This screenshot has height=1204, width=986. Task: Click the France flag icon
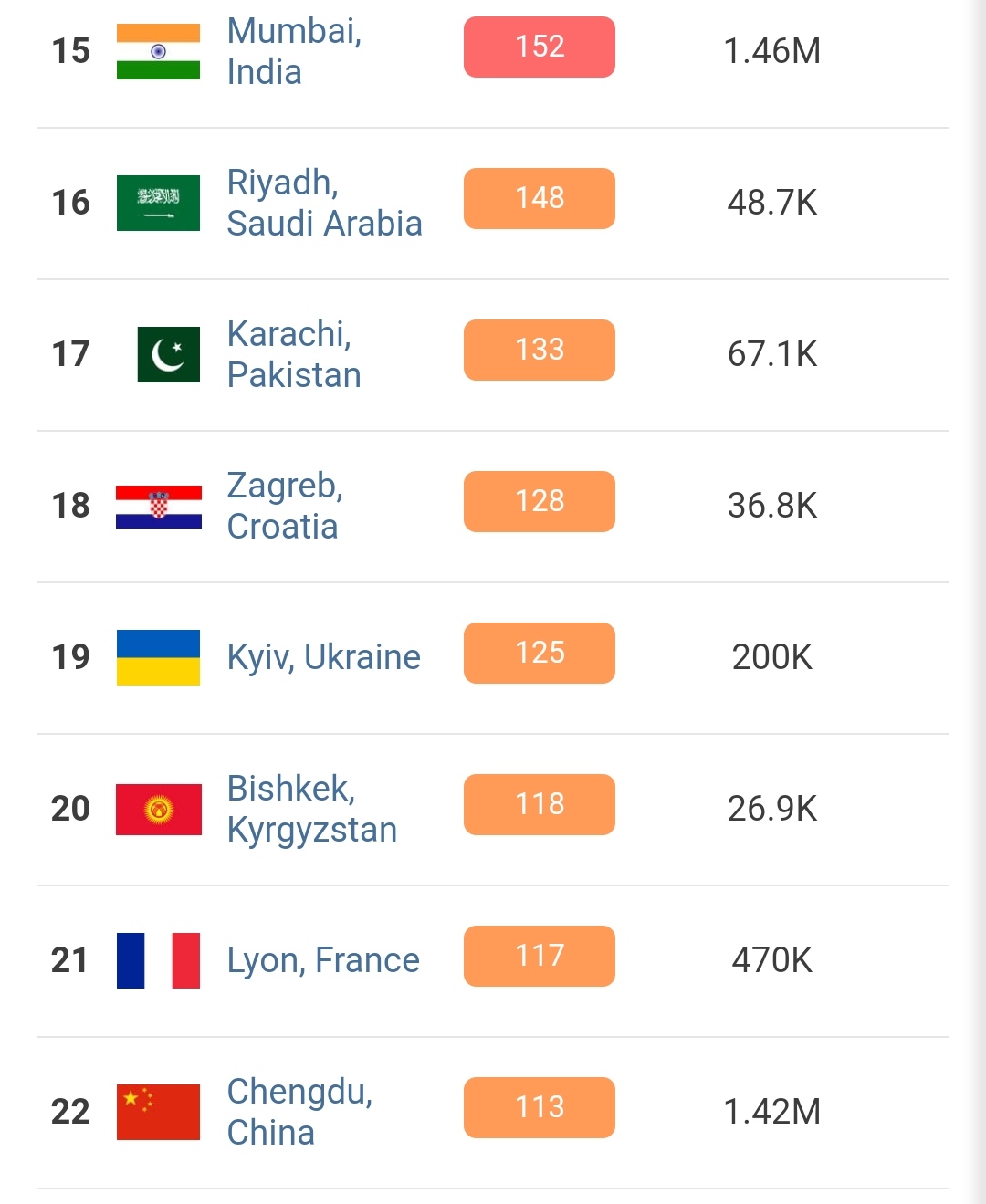click(158, 960)
